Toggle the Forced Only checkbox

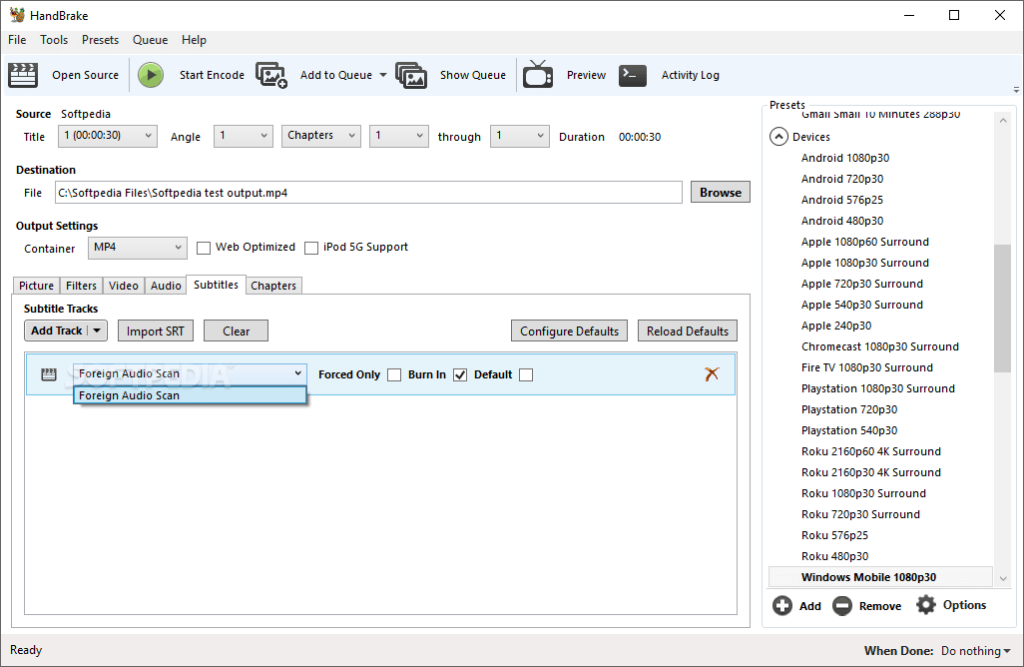(x=394, y=374)
